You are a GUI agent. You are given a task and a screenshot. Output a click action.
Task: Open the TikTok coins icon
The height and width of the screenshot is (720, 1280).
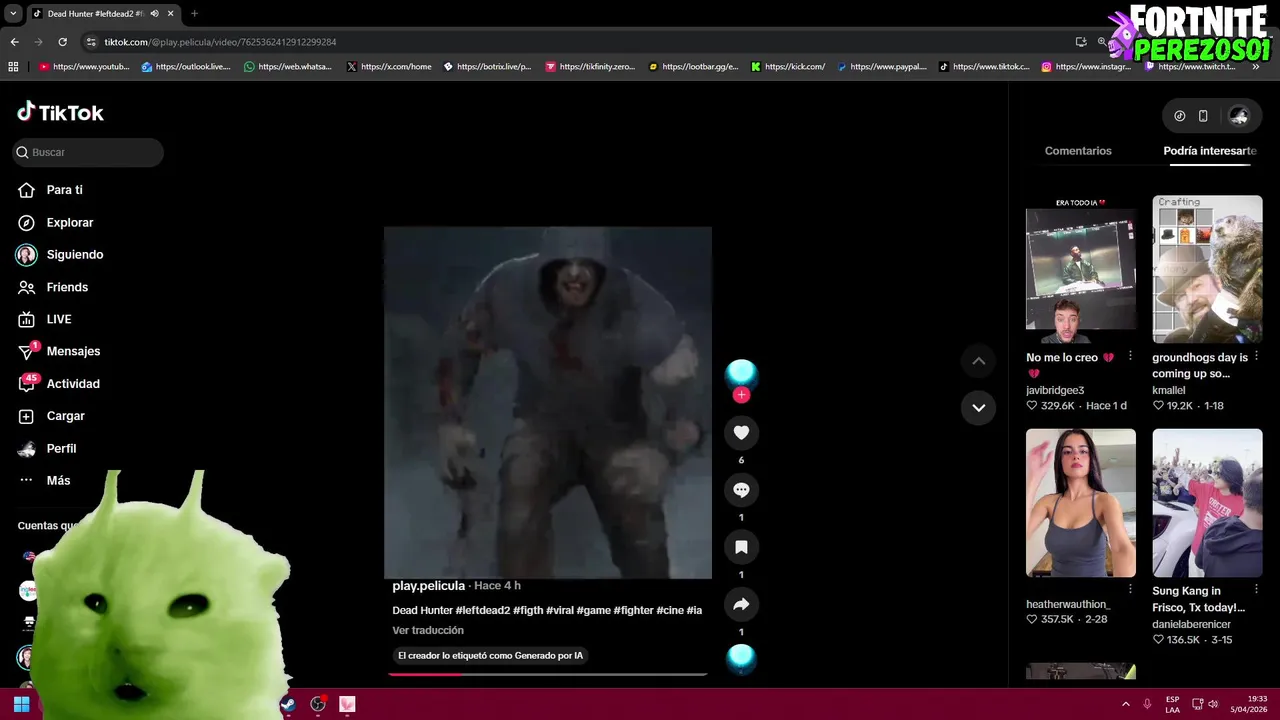pyautogui.click(x=1180, y=116)
